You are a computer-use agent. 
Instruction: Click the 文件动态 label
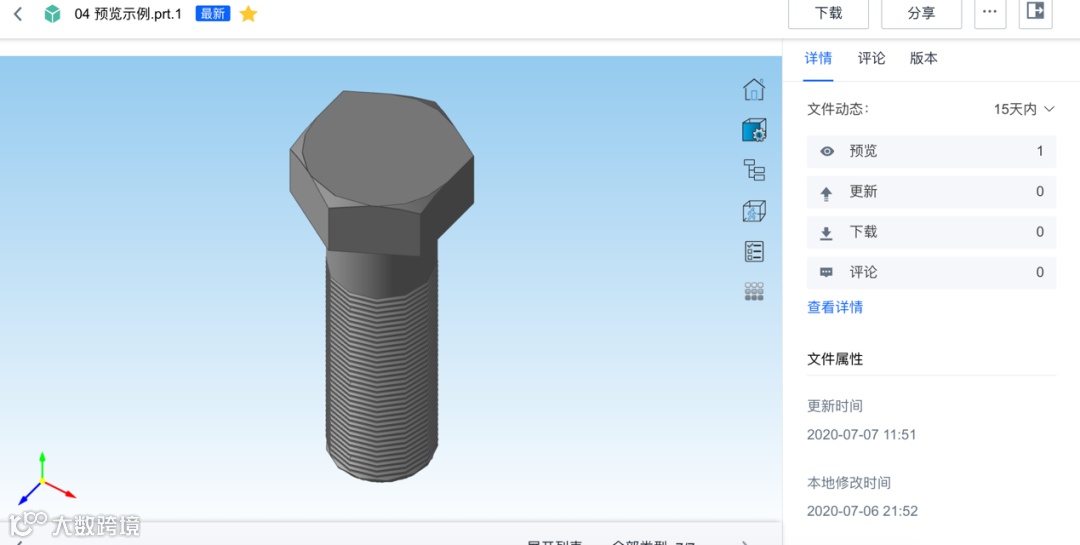838,109
